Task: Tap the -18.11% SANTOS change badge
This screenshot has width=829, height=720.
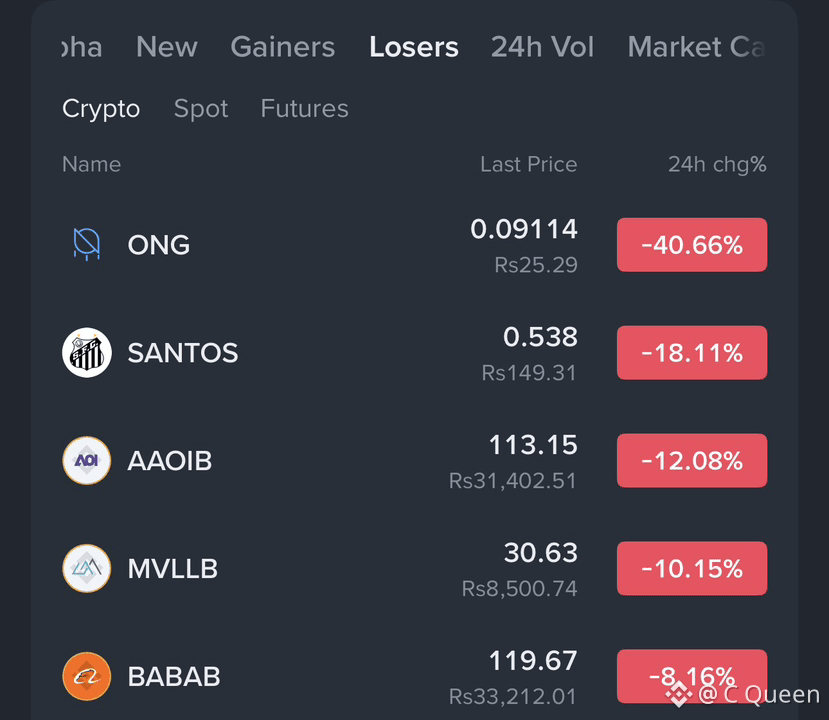Action: click(x=692, y=353)
